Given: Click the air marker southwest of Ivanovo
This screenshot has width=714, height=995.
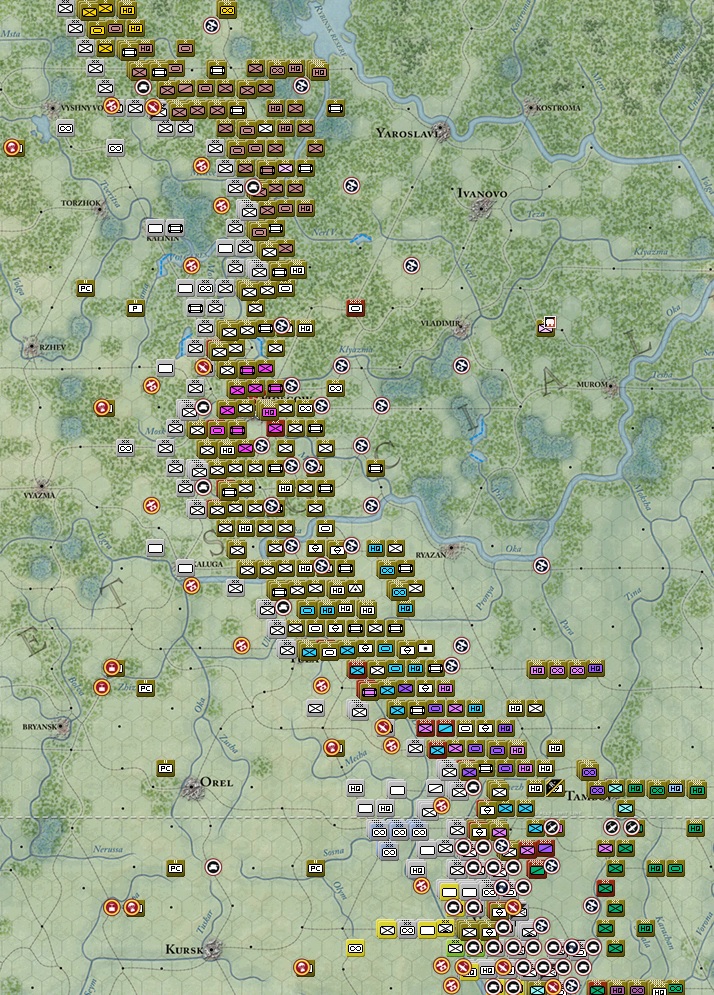Looking at the screenshot, I should pos(412,265).
